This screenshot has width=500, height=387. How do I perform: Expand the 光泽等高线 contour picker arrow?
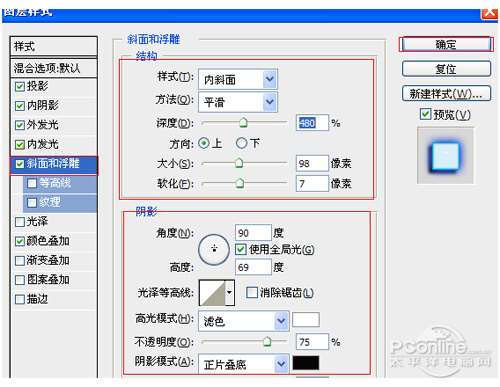230,293
